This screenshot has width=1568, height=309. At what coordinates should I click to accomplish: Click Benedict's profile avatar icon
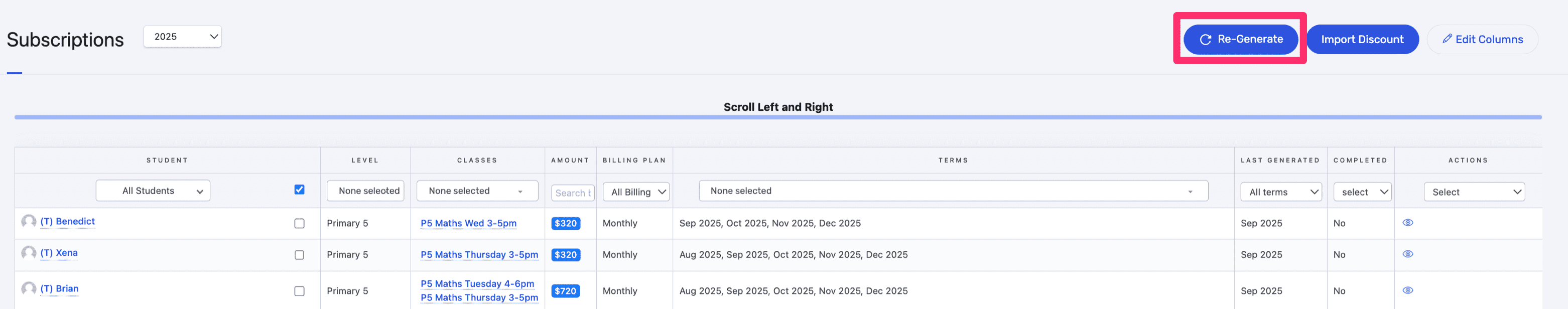coord(29,221)
